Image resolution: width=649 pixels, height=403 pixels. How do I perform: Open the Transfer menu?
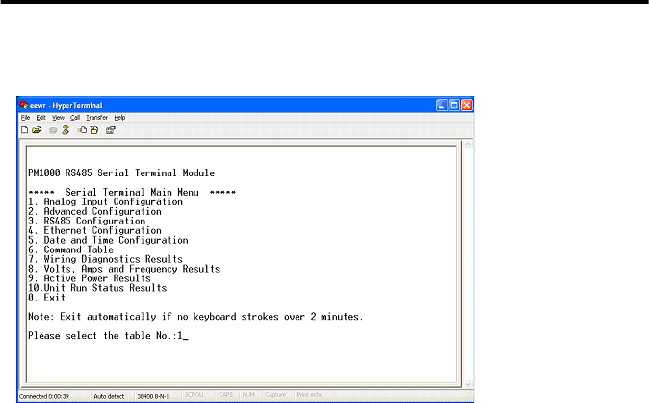coord(97,118)
